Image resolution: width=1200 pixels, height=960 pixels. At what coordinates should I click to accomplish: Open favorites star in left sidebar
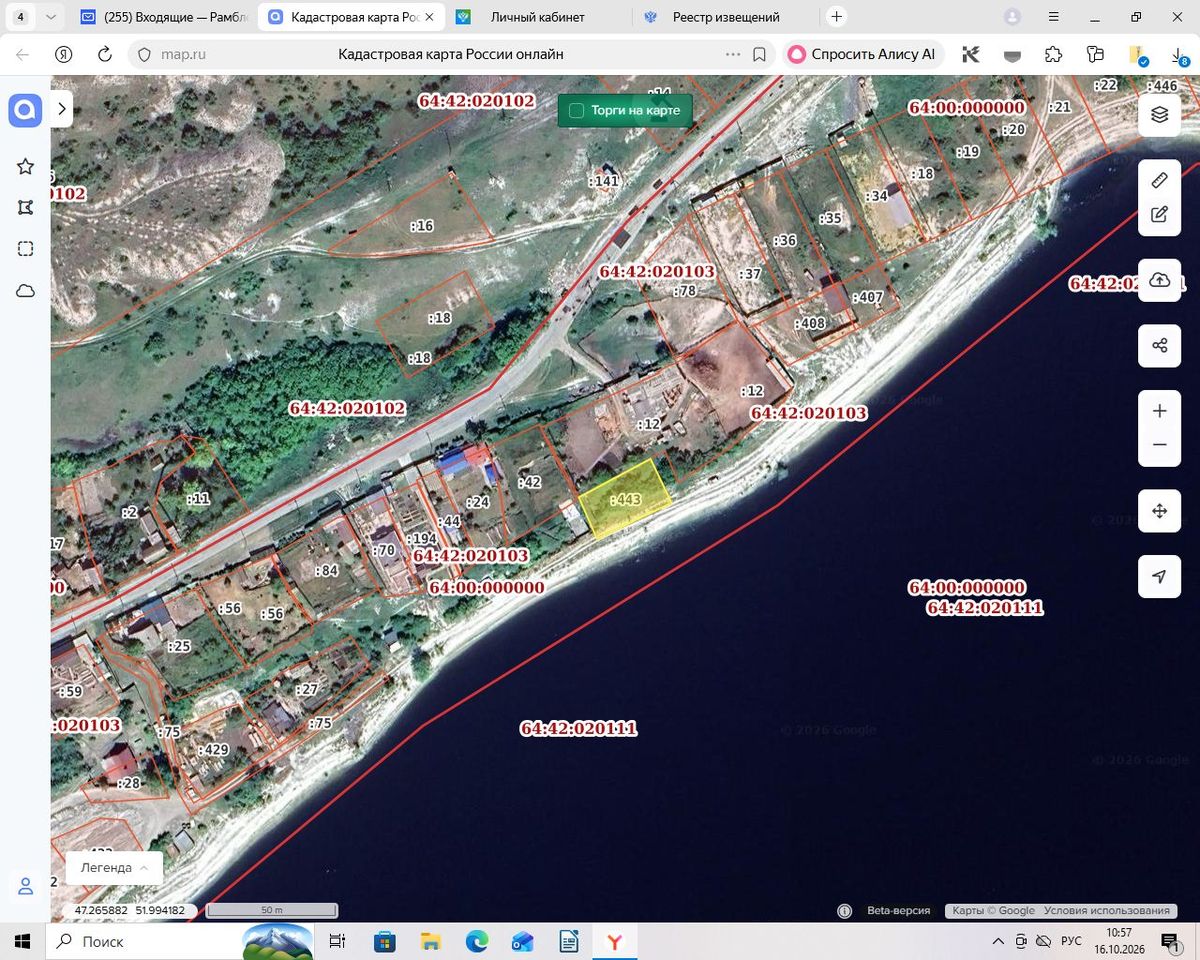tap(26, 167)
